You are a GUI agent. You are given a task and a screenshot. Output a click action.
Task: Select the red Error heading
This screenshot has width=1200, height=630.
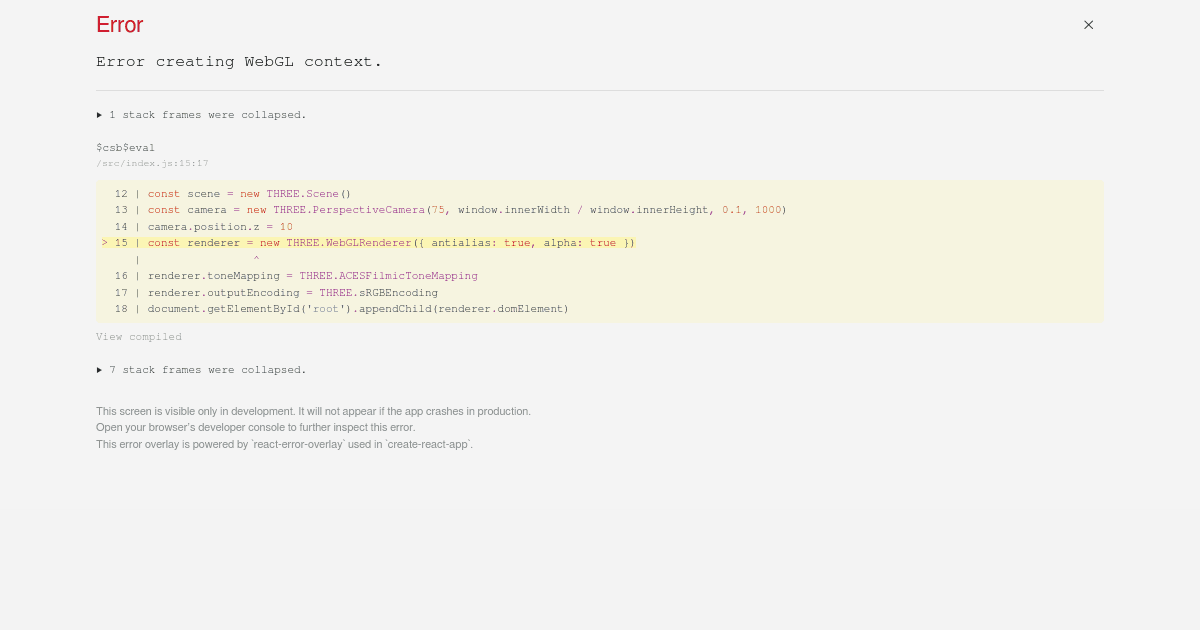(119, 25)
